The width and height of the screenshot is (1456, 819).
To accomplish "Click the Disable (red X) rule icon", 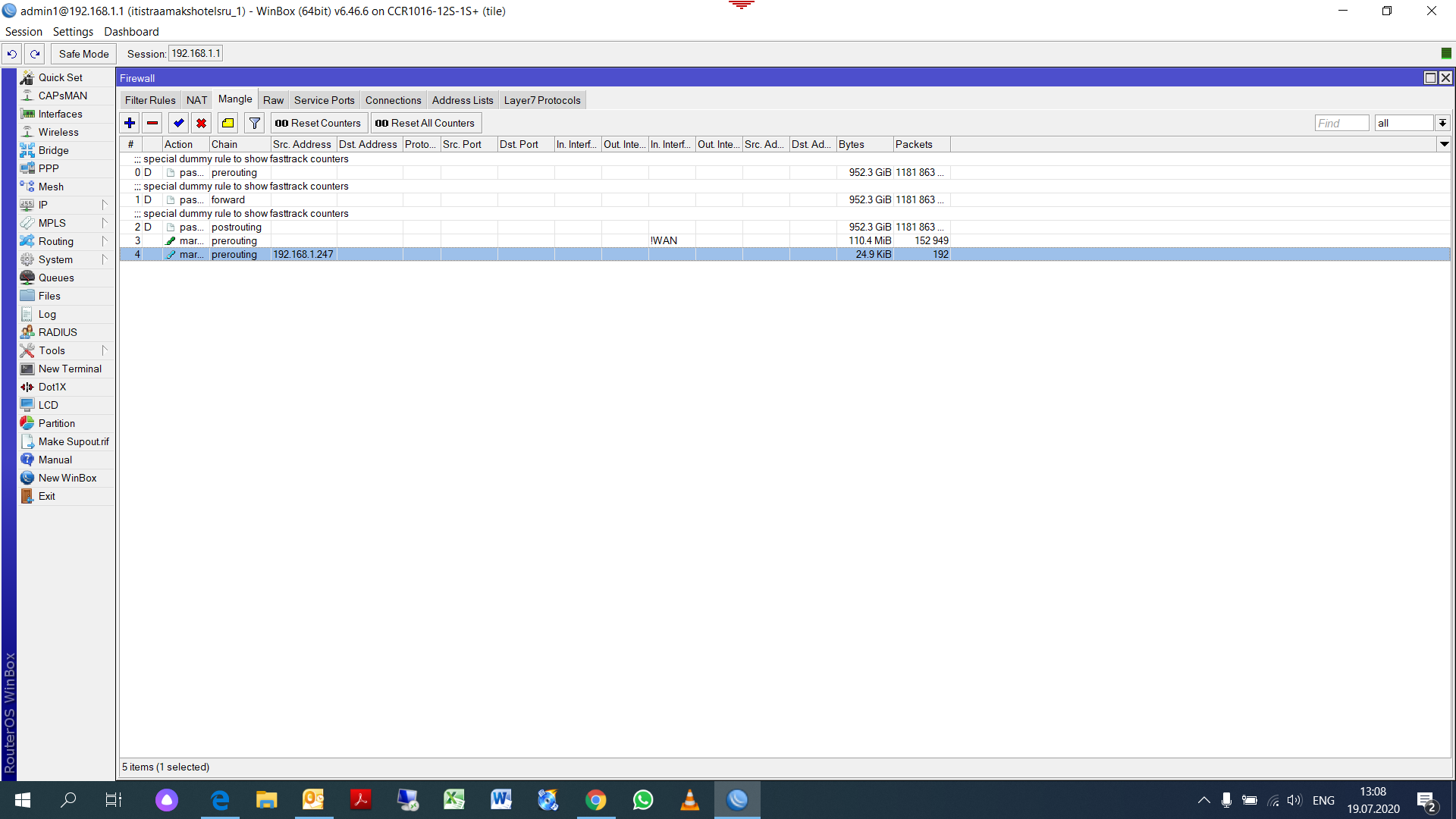I will click(201, 123).
